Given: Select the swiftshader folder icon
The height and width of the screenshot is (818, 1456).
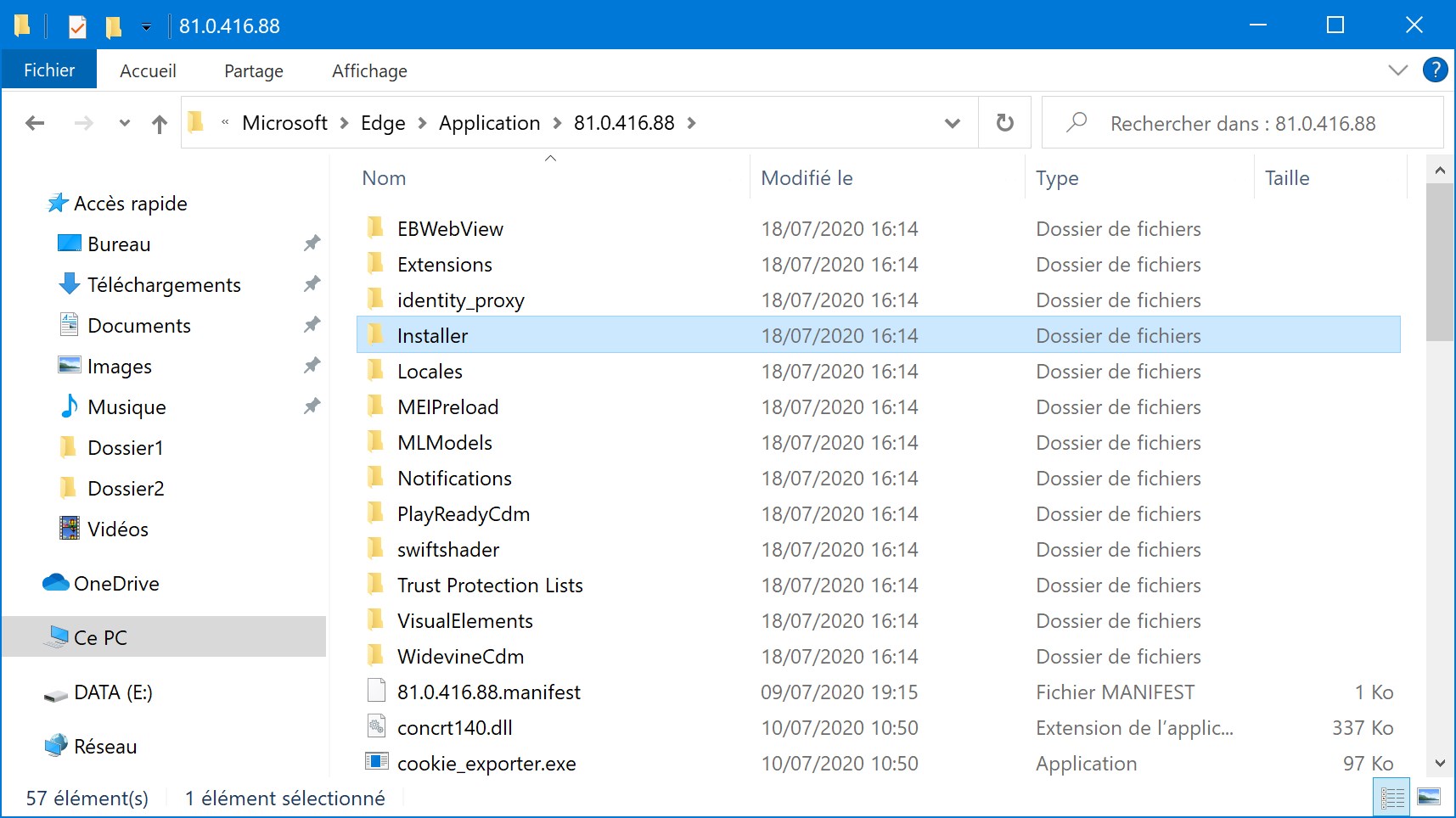Looking at the screenshot, I should [x=375, y=549].
